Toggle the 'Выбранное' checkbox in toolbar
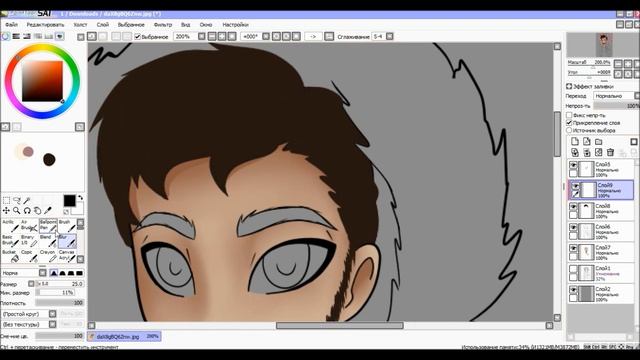The height and width of the screenshot is (360, 640). pyautogui.click(x=138, y=37)
